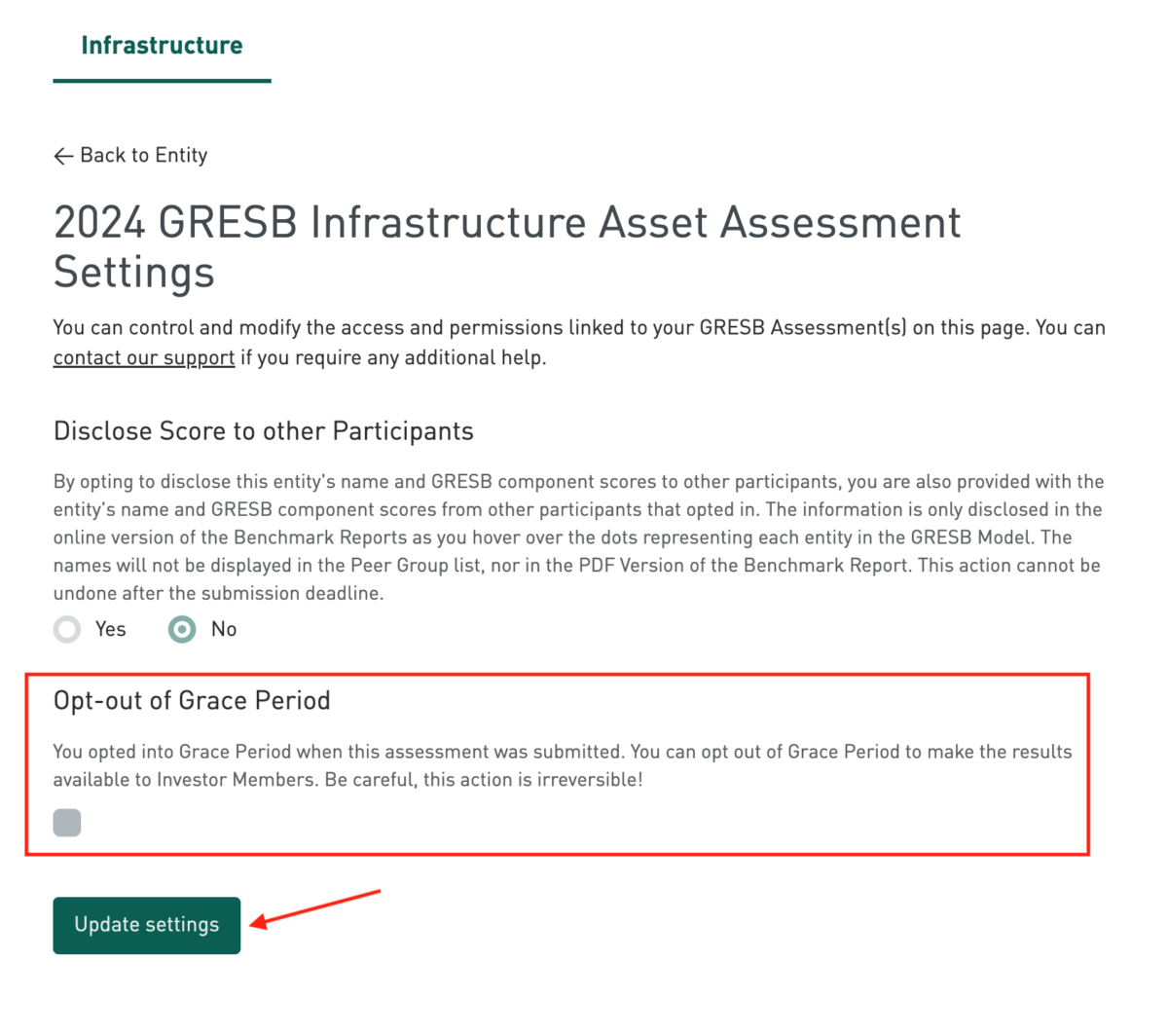The image size is (1168, 1036).
Task: Tick the Opt-out of Grace Period checkbox
Action: 67,823
